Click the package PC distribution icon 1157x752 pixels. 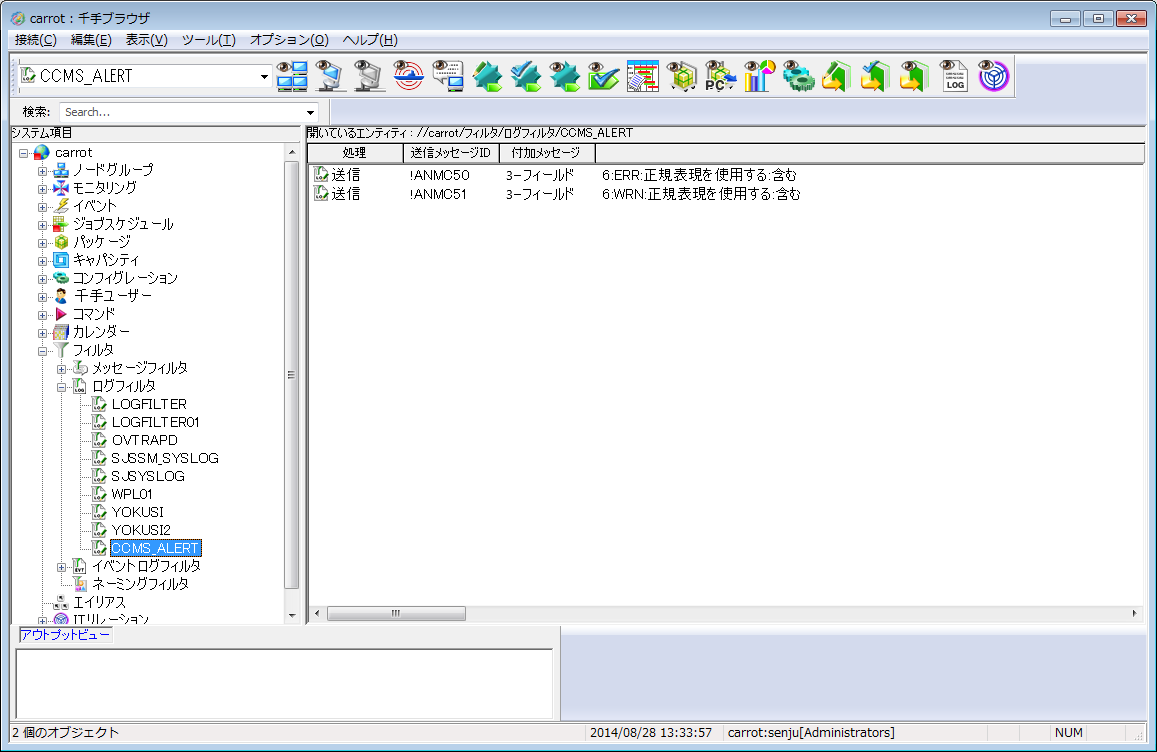click(x=720, y=76)
